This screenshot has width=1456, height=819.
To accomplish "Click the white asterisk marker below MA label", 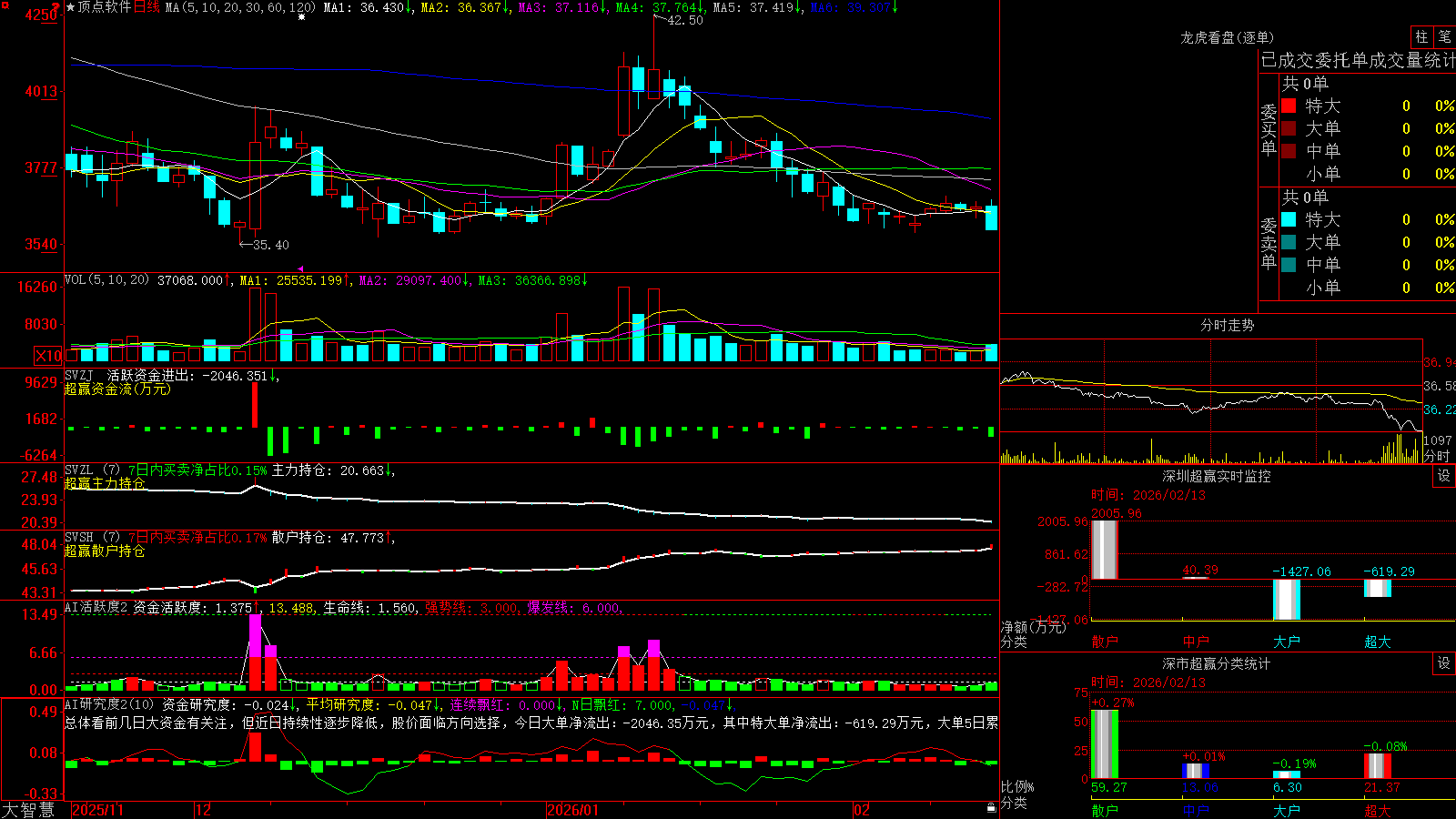I will (x=302, y=17).
